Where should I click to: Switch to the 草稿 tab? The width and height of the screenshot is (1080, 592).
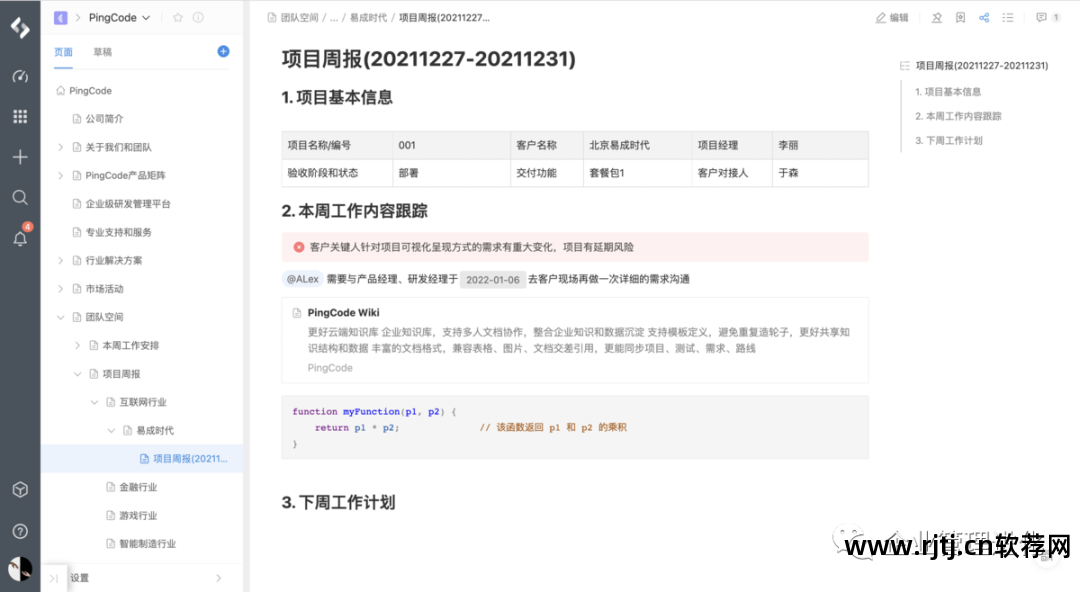pyautogui.click(x=102, y=52)
